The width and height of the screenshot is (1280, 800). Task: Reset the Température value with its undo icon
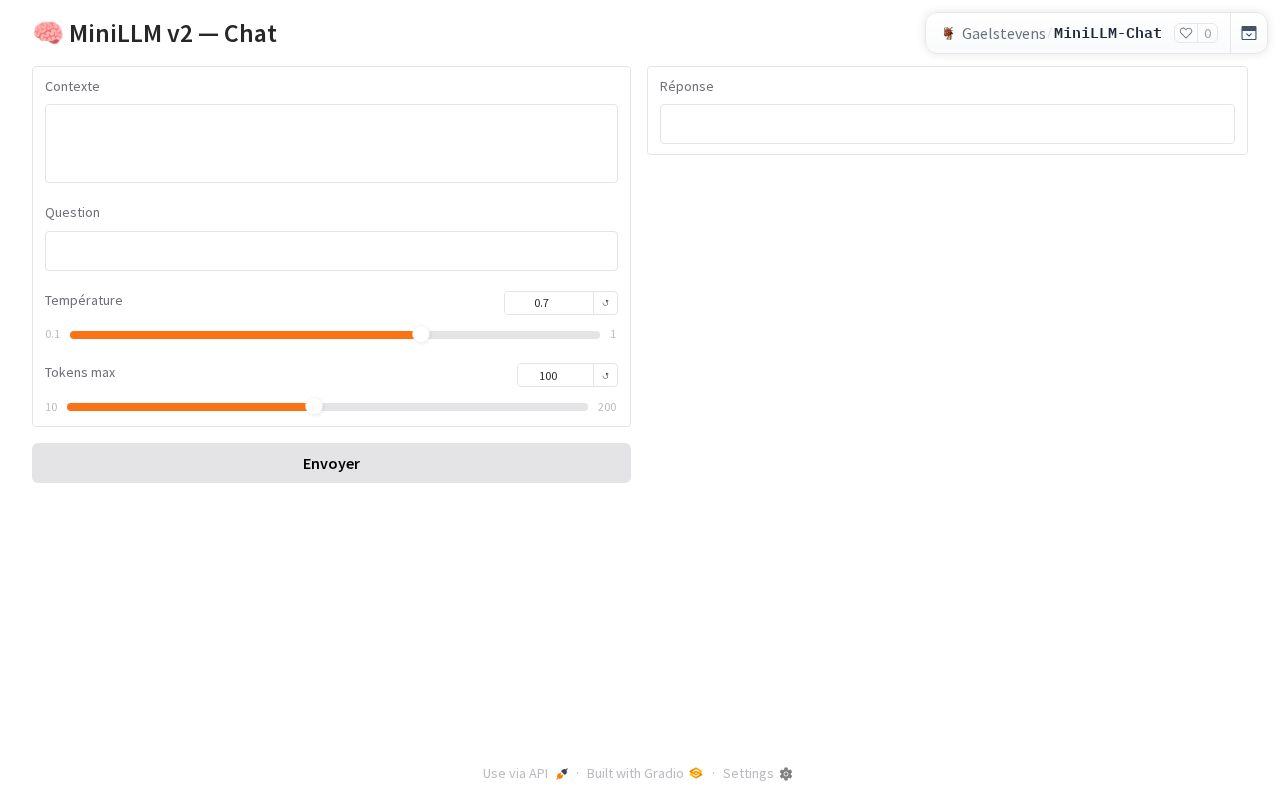coord(605,303)
